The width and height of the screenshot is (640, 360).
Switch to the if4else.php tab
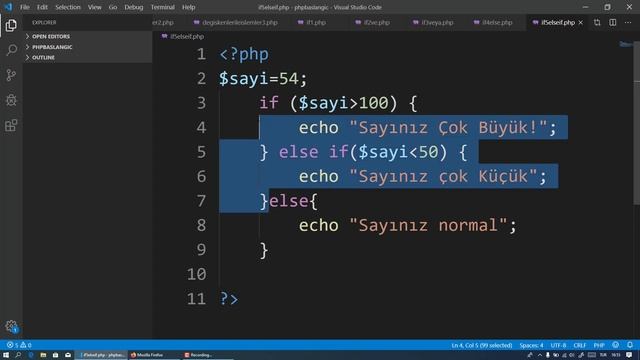pos(493,22)
